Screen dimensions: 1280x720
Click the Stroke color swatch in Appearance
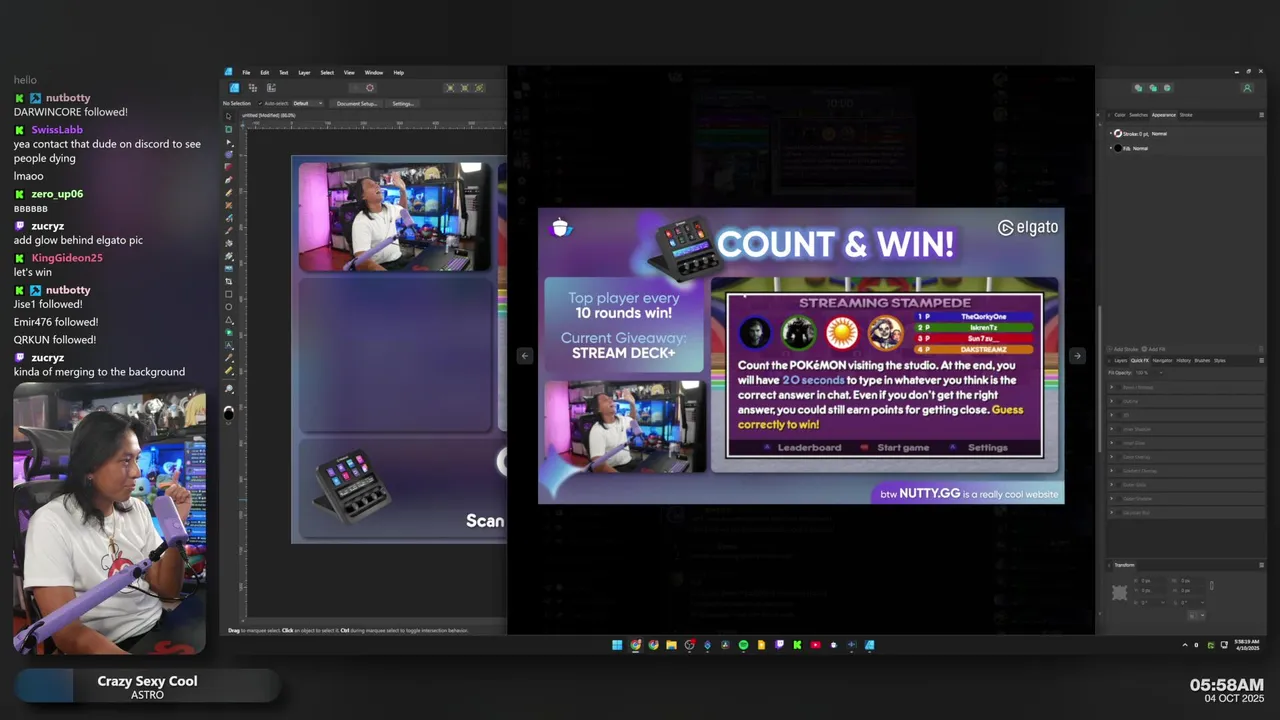click(1117, 133)
